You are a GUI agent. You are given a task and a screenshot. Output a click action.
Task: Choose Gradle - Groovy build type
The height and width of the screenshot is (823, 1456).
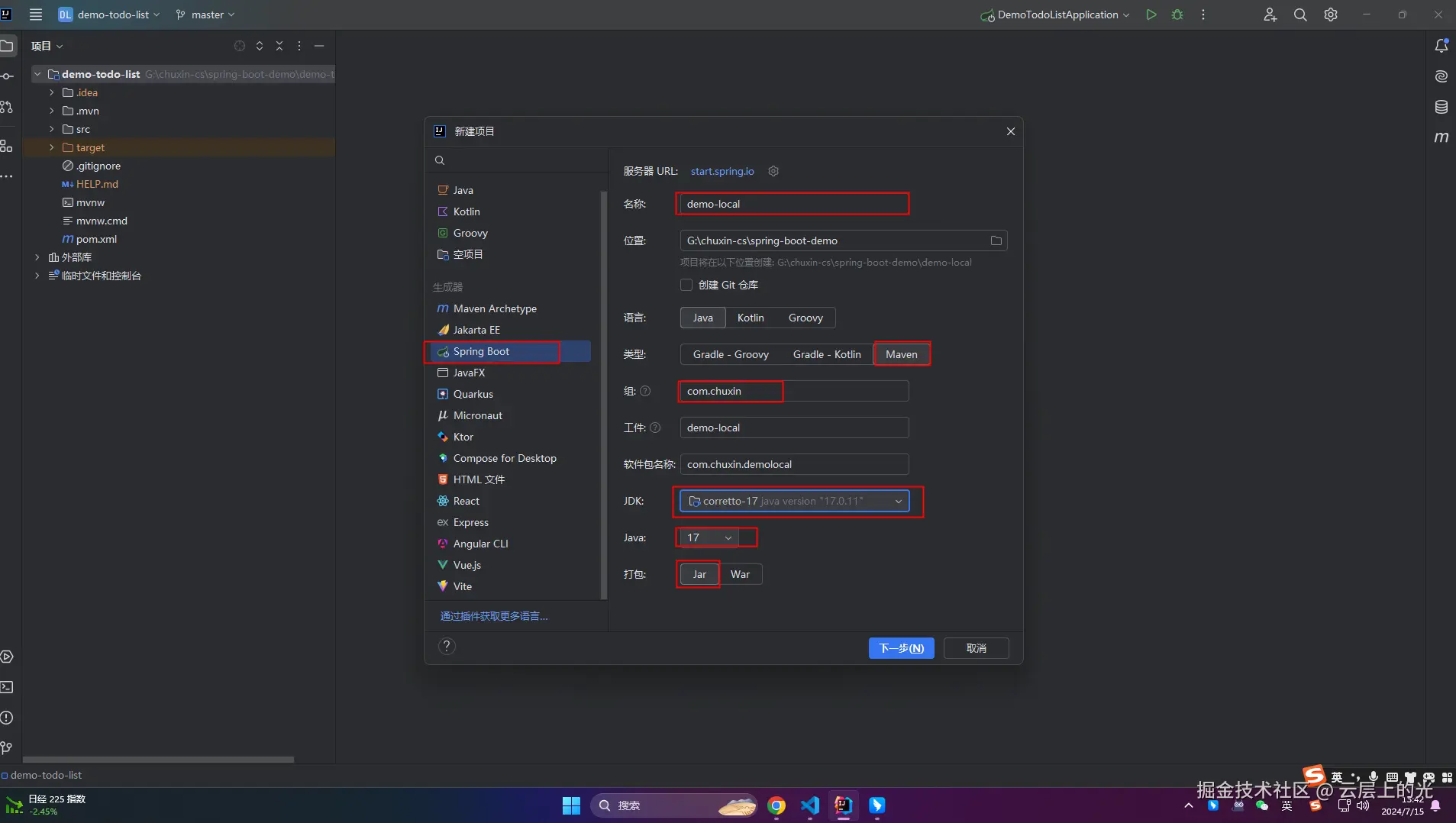731,354
